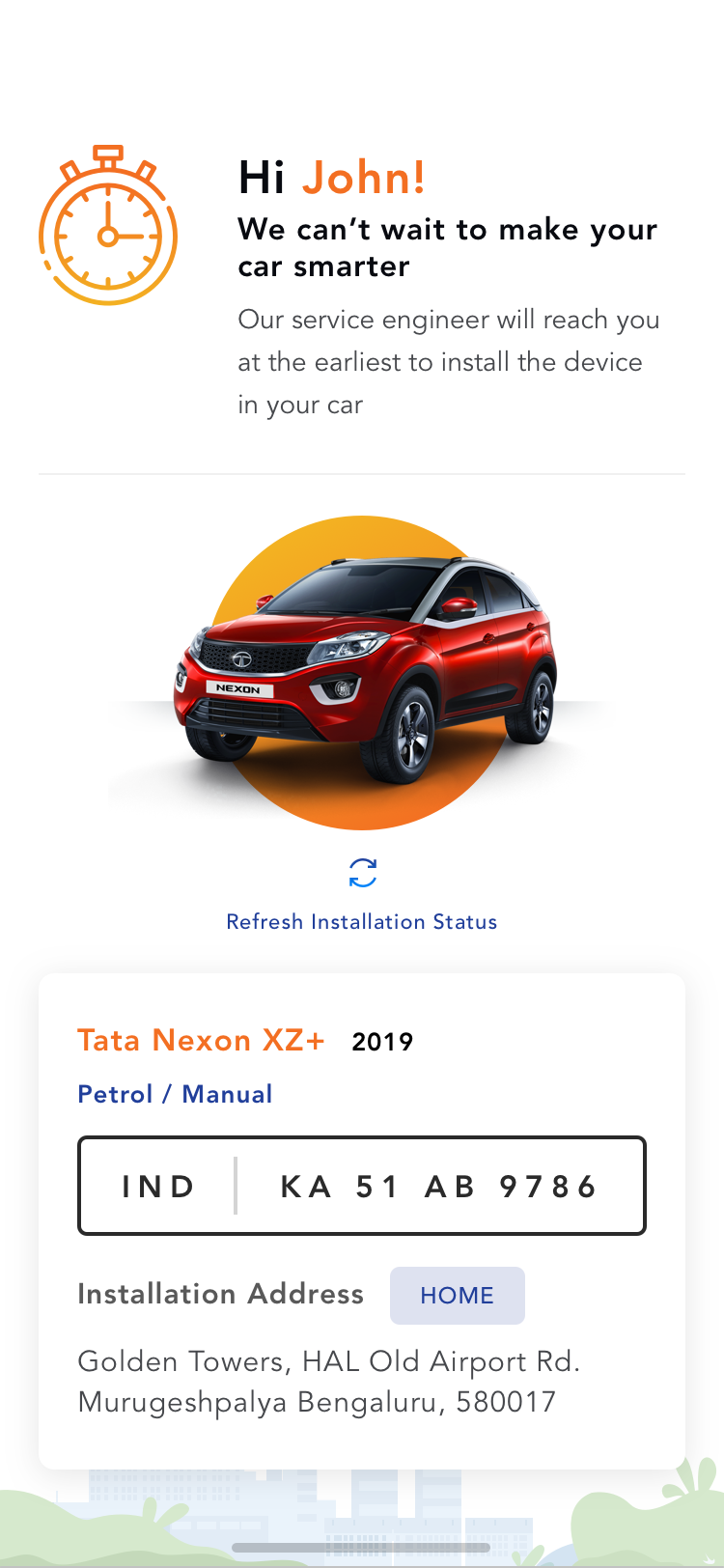
Task: Click the service engineer description text
Action: (449, 362)
